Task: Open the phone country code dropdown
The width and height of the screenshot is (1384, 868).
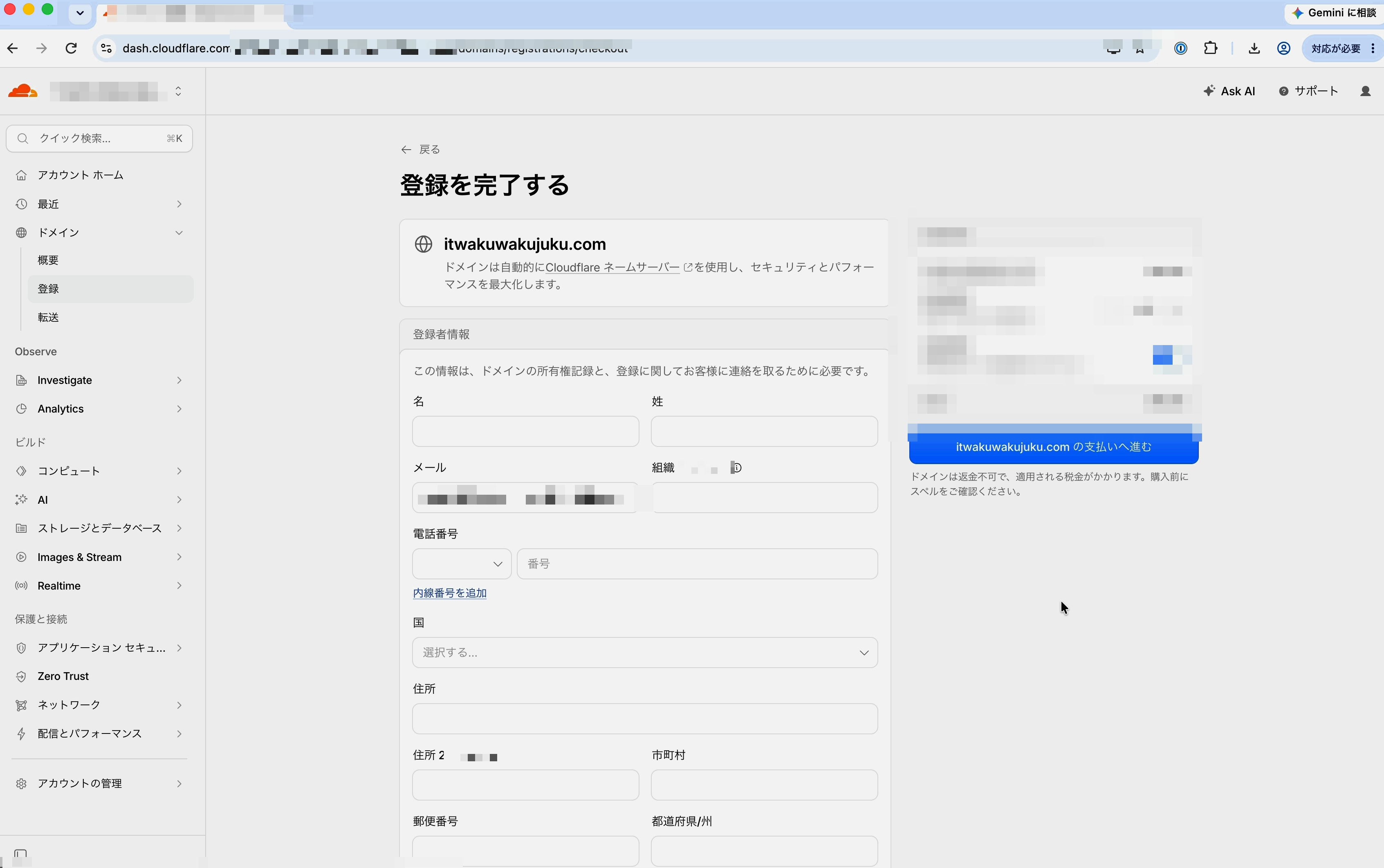Action: coord(462,564)
